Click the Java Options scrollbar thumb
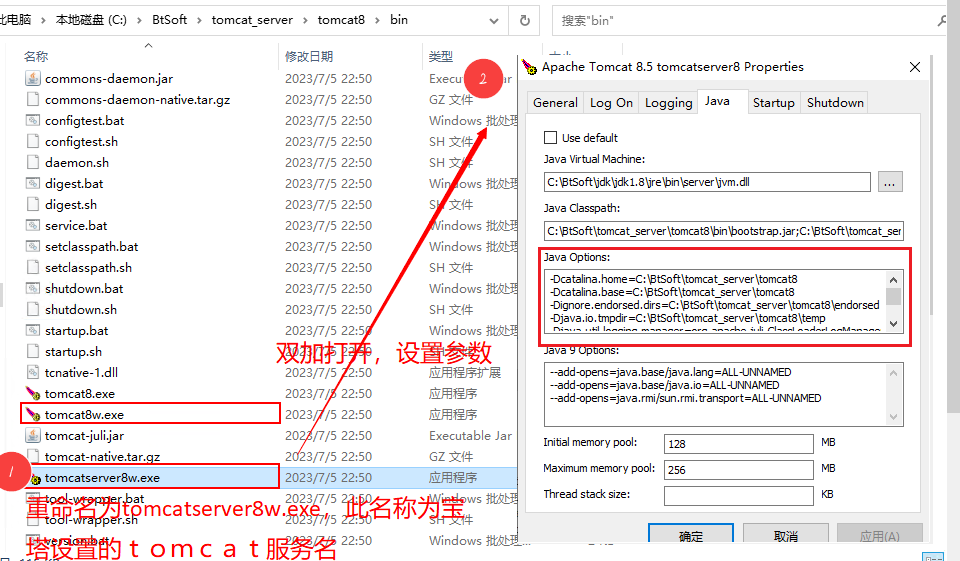The height and width of the screenshot is (561, 960). [893, 296]
